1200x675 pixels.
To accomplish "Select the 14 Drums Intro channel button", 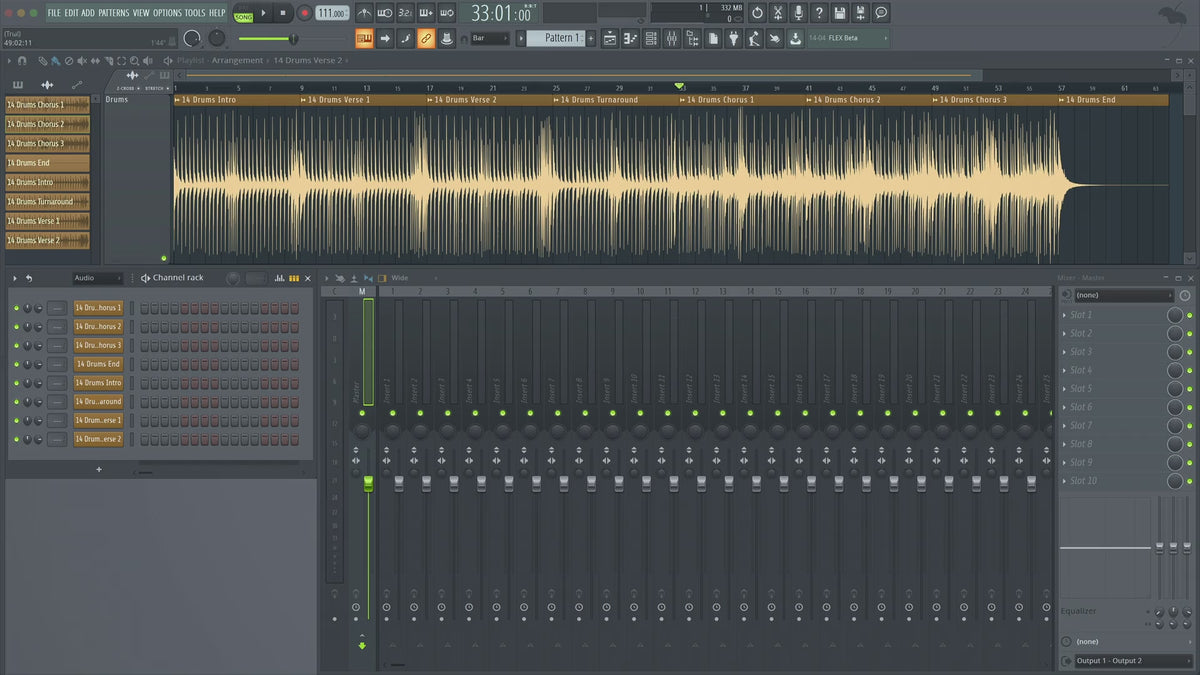I will point(98,383).
